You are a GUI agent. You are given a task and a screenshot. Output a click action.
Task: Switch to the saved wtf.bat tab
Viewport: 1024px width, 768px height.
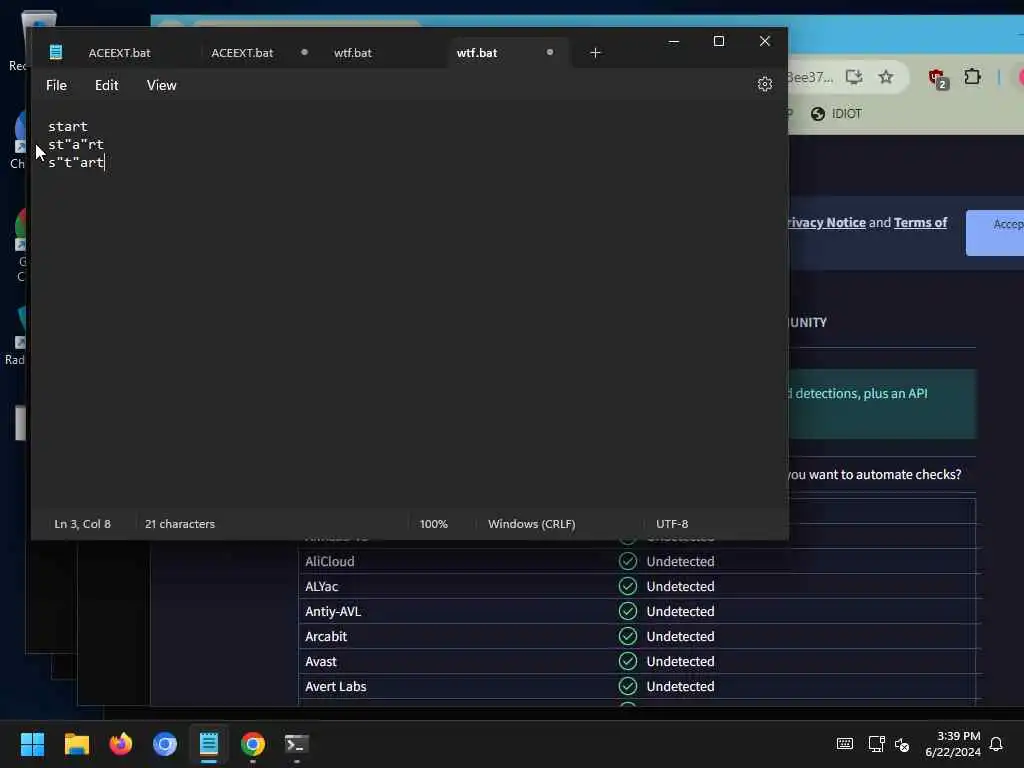tap(353, 53)
